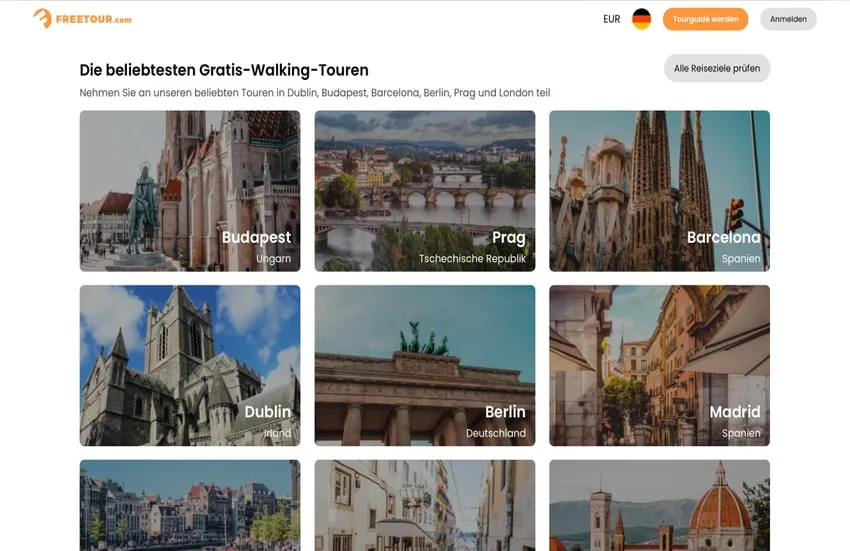
Task: Click heading Die beliebtesten Gratis-Walking-Touren
Action: coord(224,70)
